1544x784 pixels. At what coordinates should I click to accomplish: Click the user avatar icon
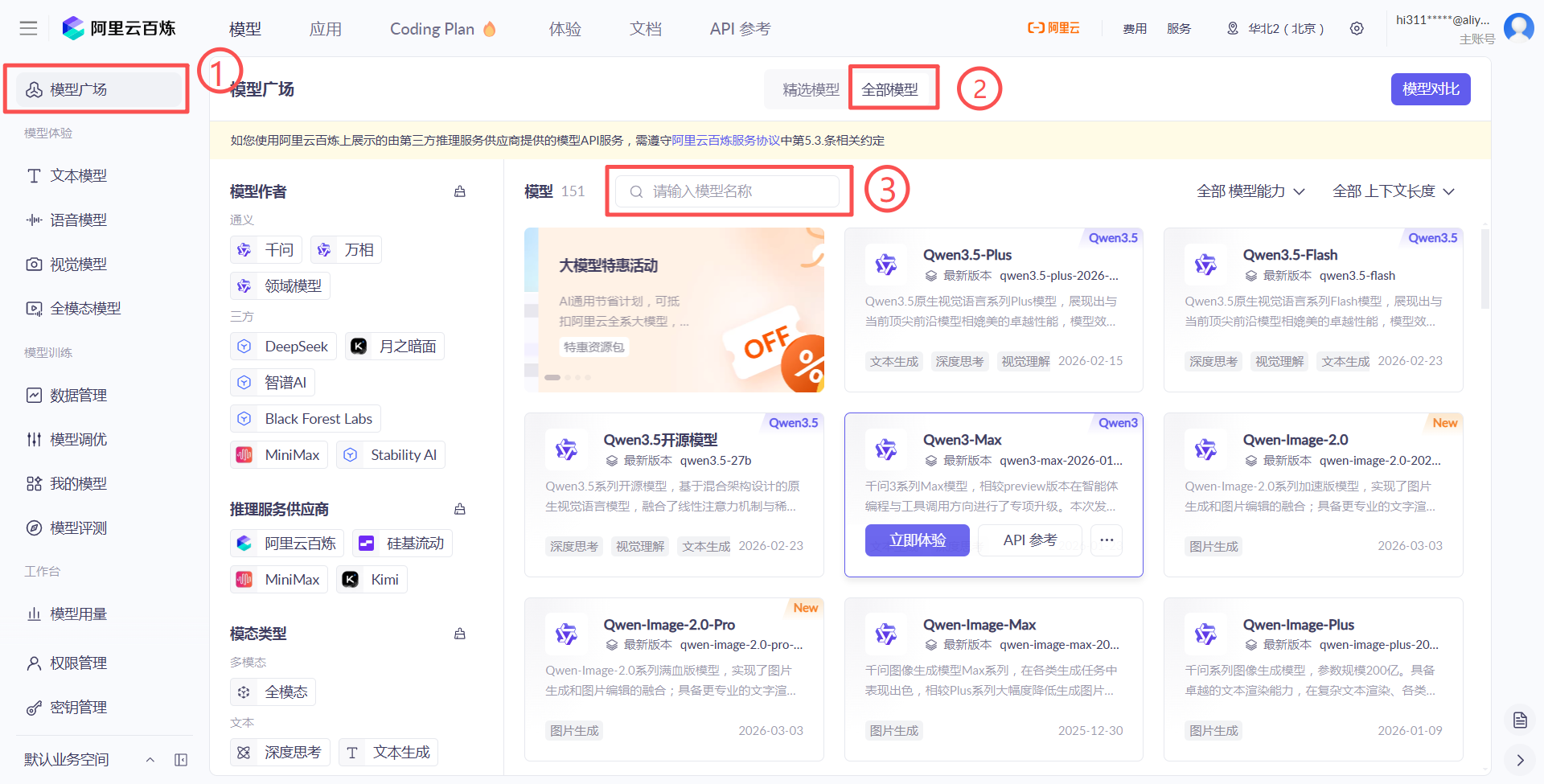coord(1518,27)
